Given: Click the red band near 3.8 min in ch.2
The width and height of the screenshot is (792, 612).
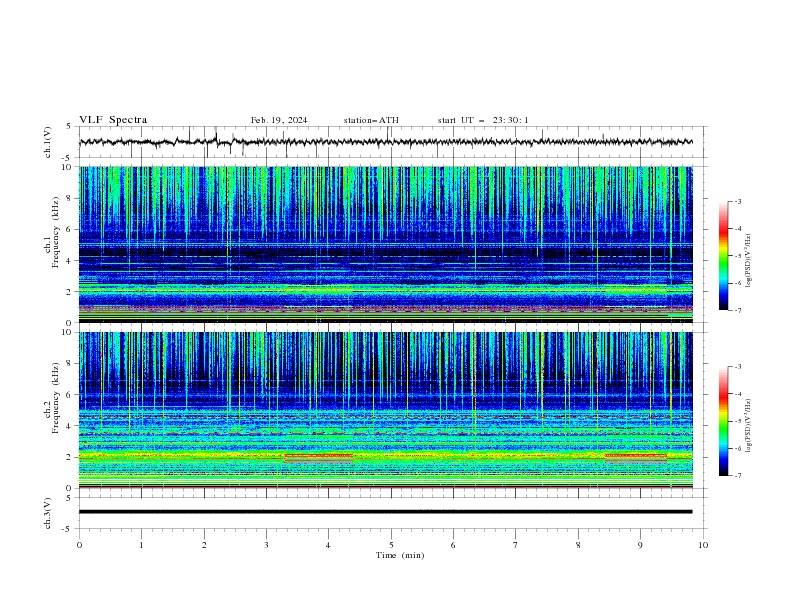Looking at the screenshot, I should [319, 456].
